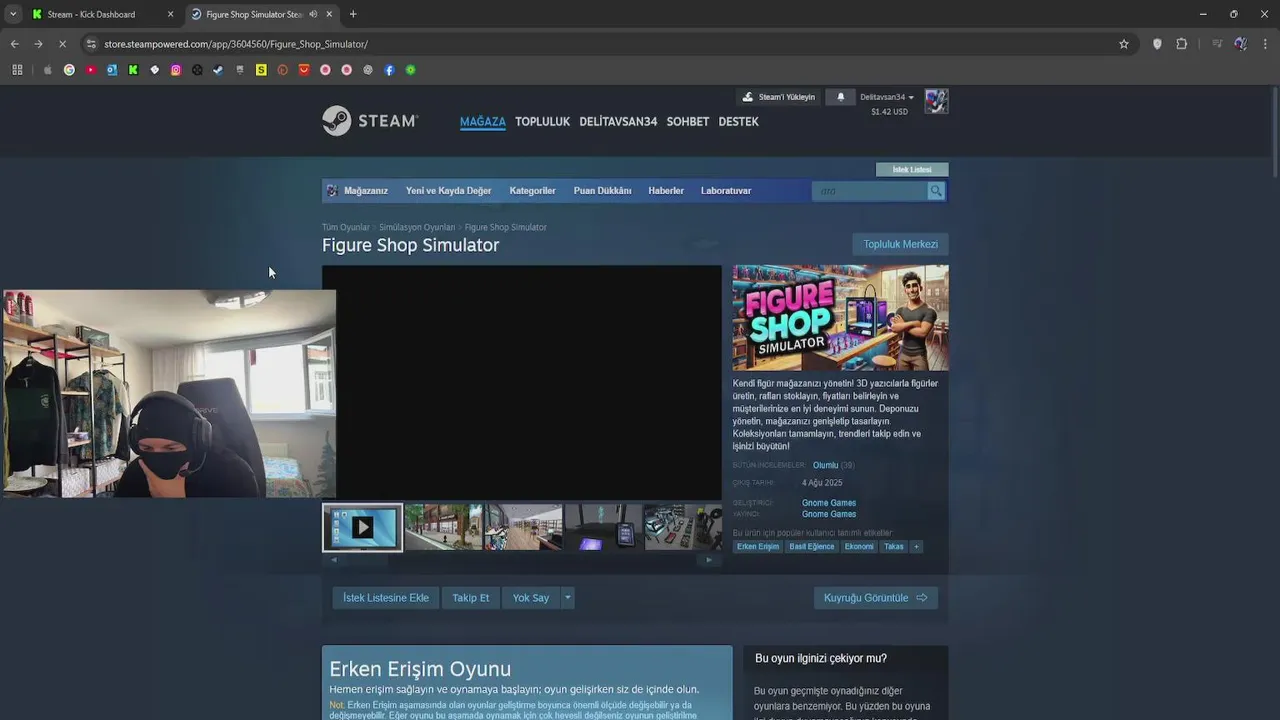Open the DESTEK nav item
The width and height of the screenshot is (1280, 720).
pyautogui.click(x=738, y=122)
